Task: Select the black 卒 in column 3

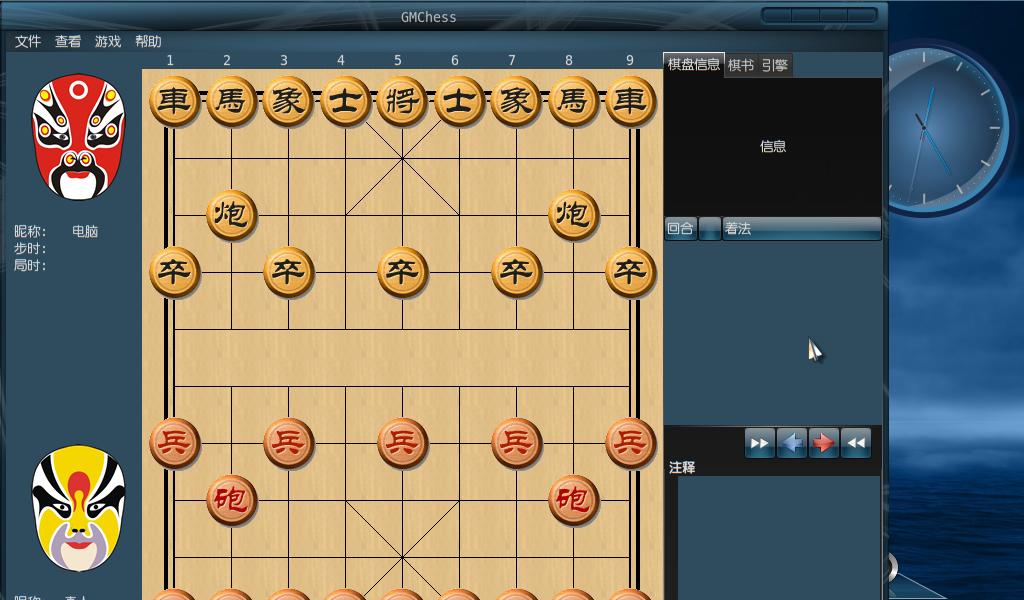Action: (x=288, y=272)
